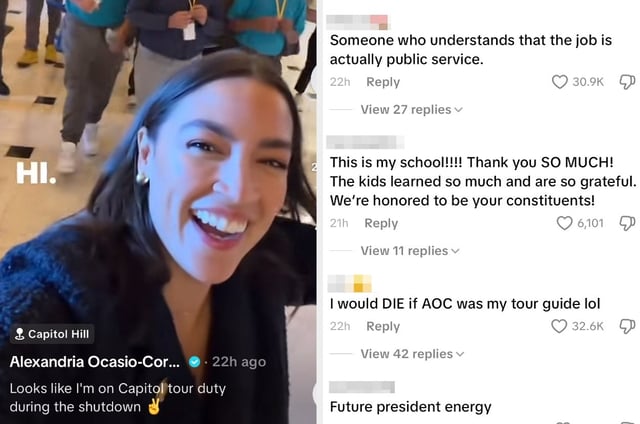Tap the heart on the 'tour guide' comment
This screenshot has width=640, height=424.
click(x=559, y=326)
